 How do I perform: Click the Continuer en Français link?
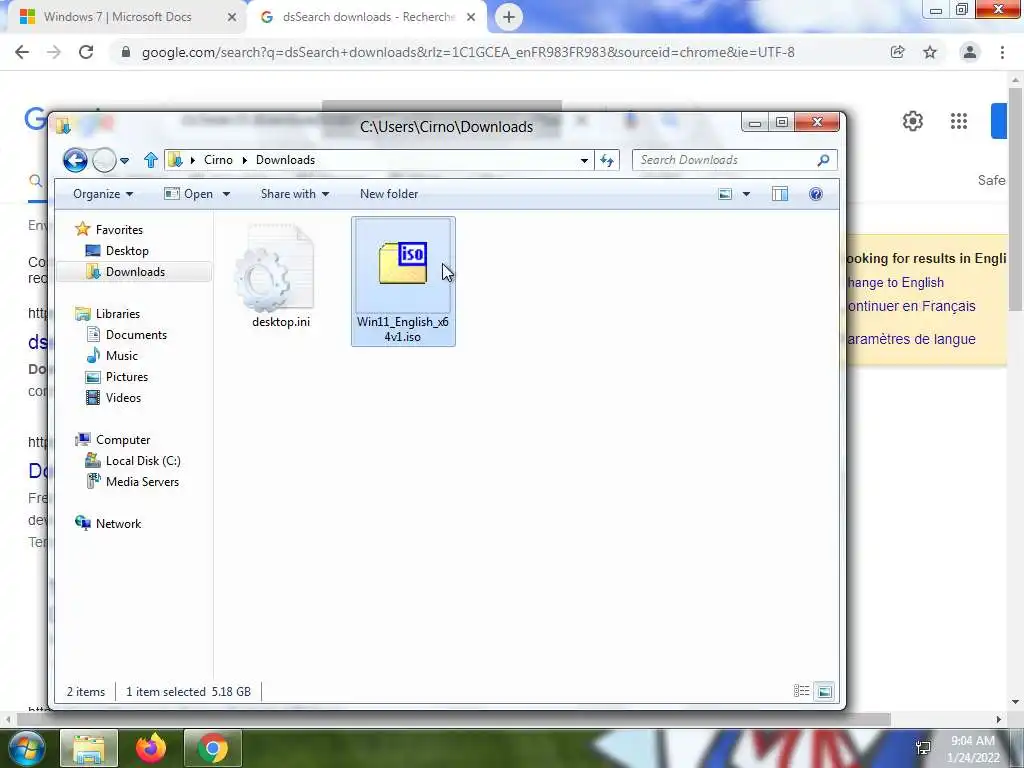coord(911,306)
